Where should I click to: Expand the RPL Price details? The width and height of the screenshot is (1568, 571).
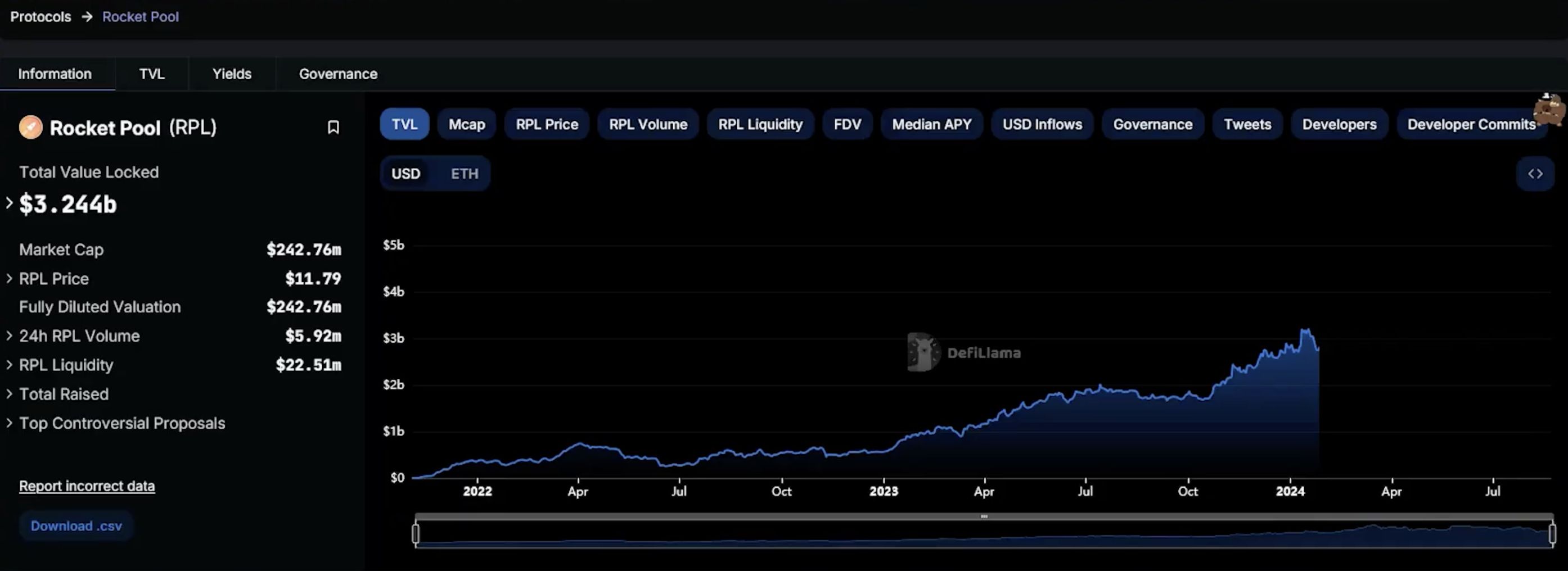coord(9,279)
